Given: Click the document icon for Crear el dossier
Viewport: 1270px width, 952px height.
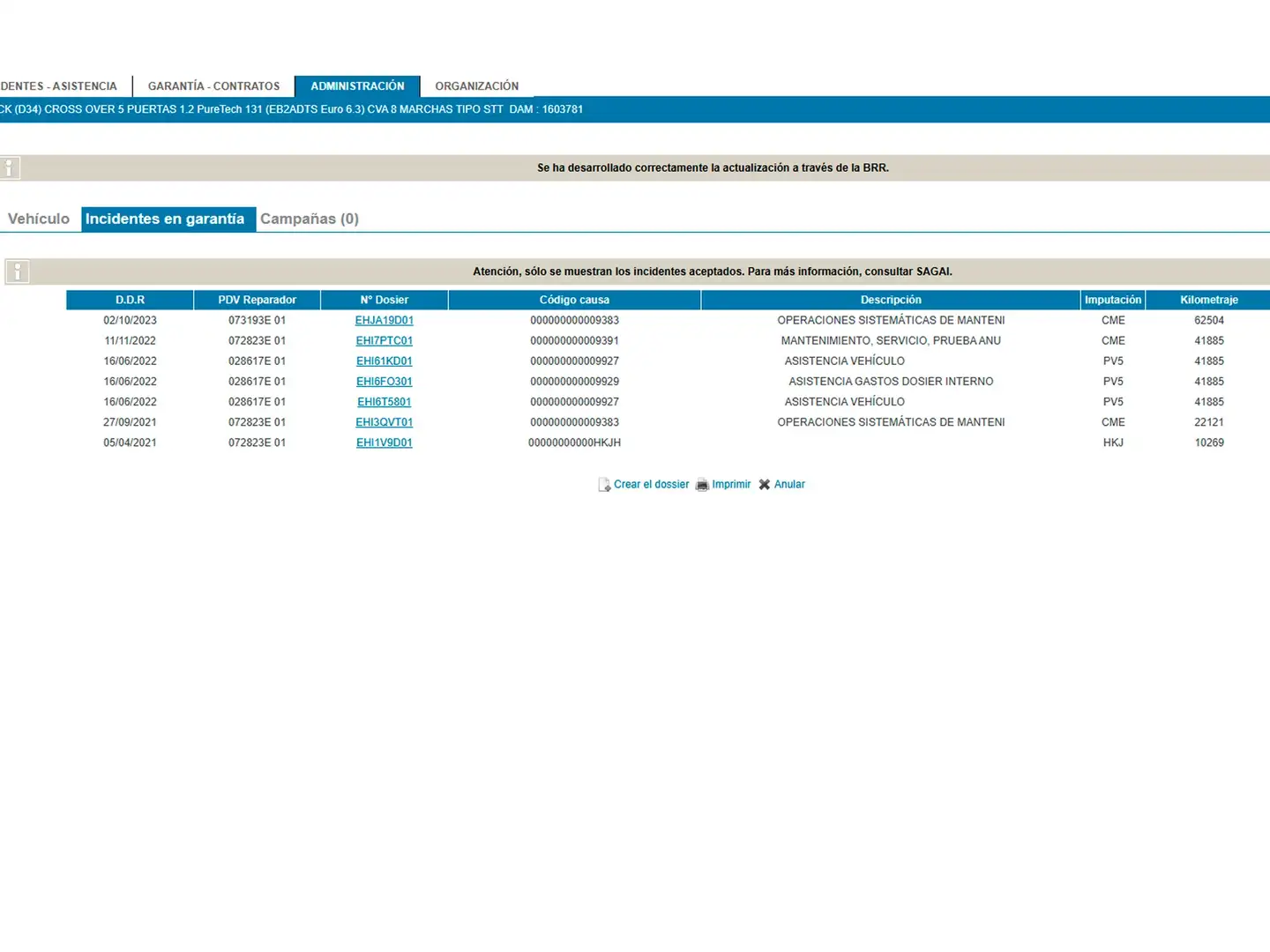Looking at the screenshot, I should tap(604, 485).
